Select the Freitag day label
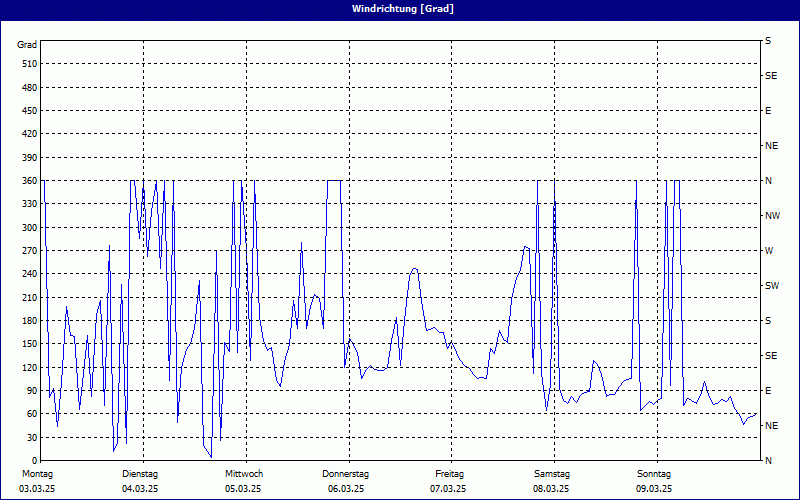The height and width of the screenshot is (500, 800). 449,474
